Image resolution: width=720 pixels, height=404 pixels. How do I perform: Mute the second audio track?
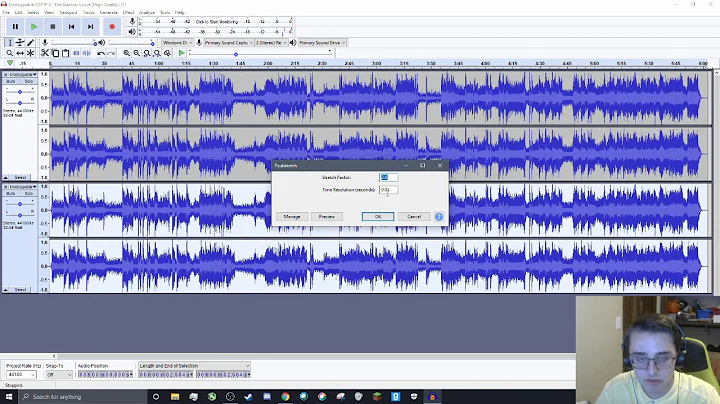coord(11,194)
